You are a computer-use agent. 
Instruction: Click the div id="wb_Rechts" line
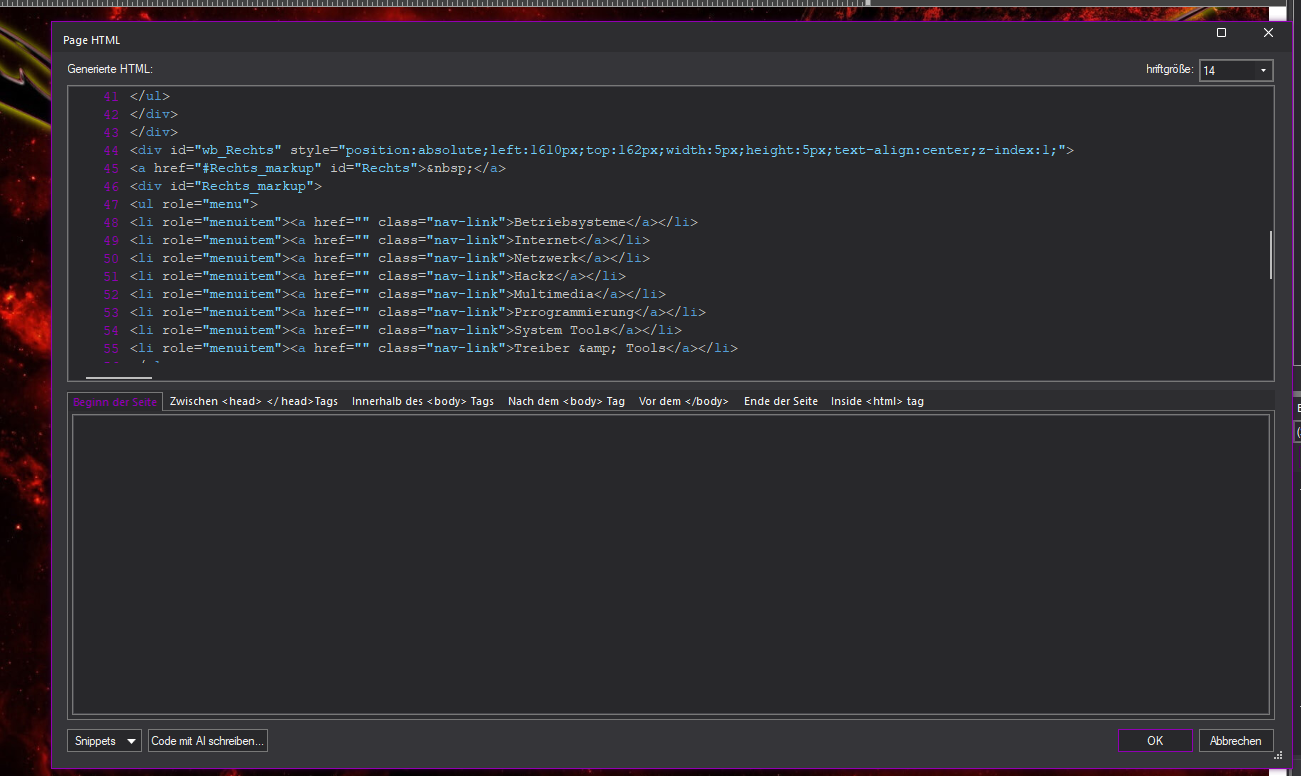(601, 150)
